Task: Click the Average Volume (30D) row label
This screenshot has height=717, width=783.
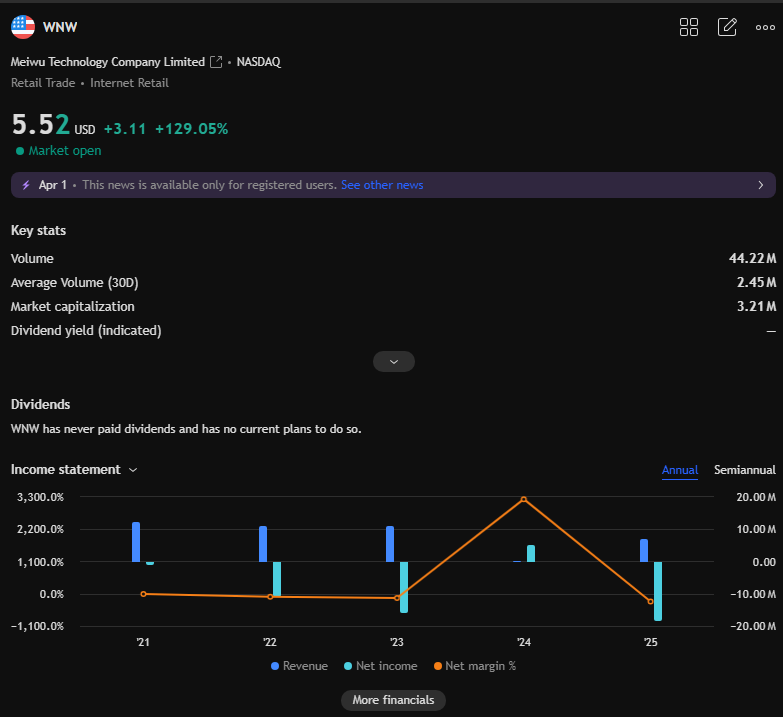Action: (x=74, y=283)
